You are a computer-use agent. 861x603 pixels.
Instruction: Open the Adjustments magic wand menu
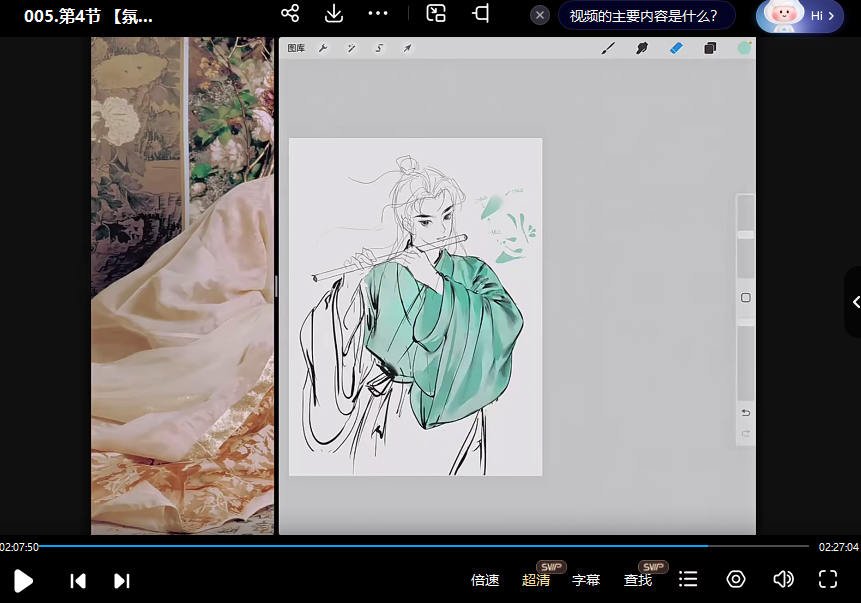coord(351,47)
